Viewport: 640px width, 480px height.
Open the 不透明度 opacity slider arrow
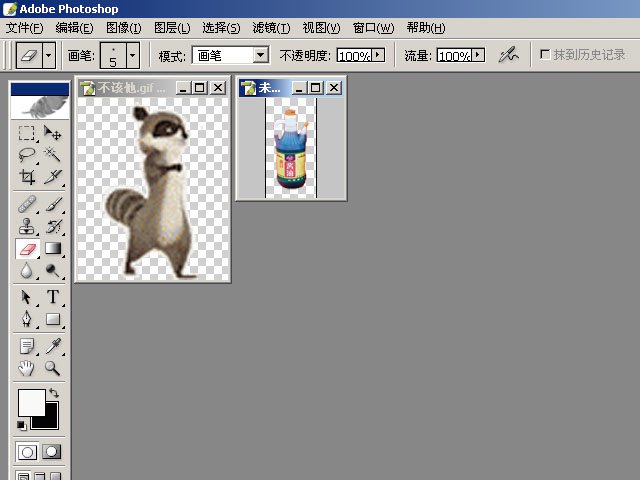378,55
